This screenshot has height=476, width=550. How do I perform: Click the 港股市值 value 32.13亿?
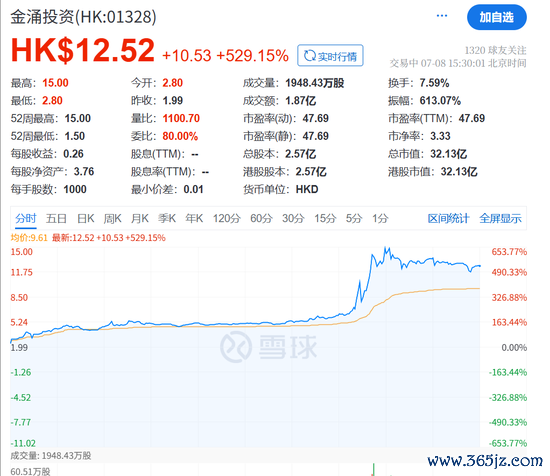[459, 172]
